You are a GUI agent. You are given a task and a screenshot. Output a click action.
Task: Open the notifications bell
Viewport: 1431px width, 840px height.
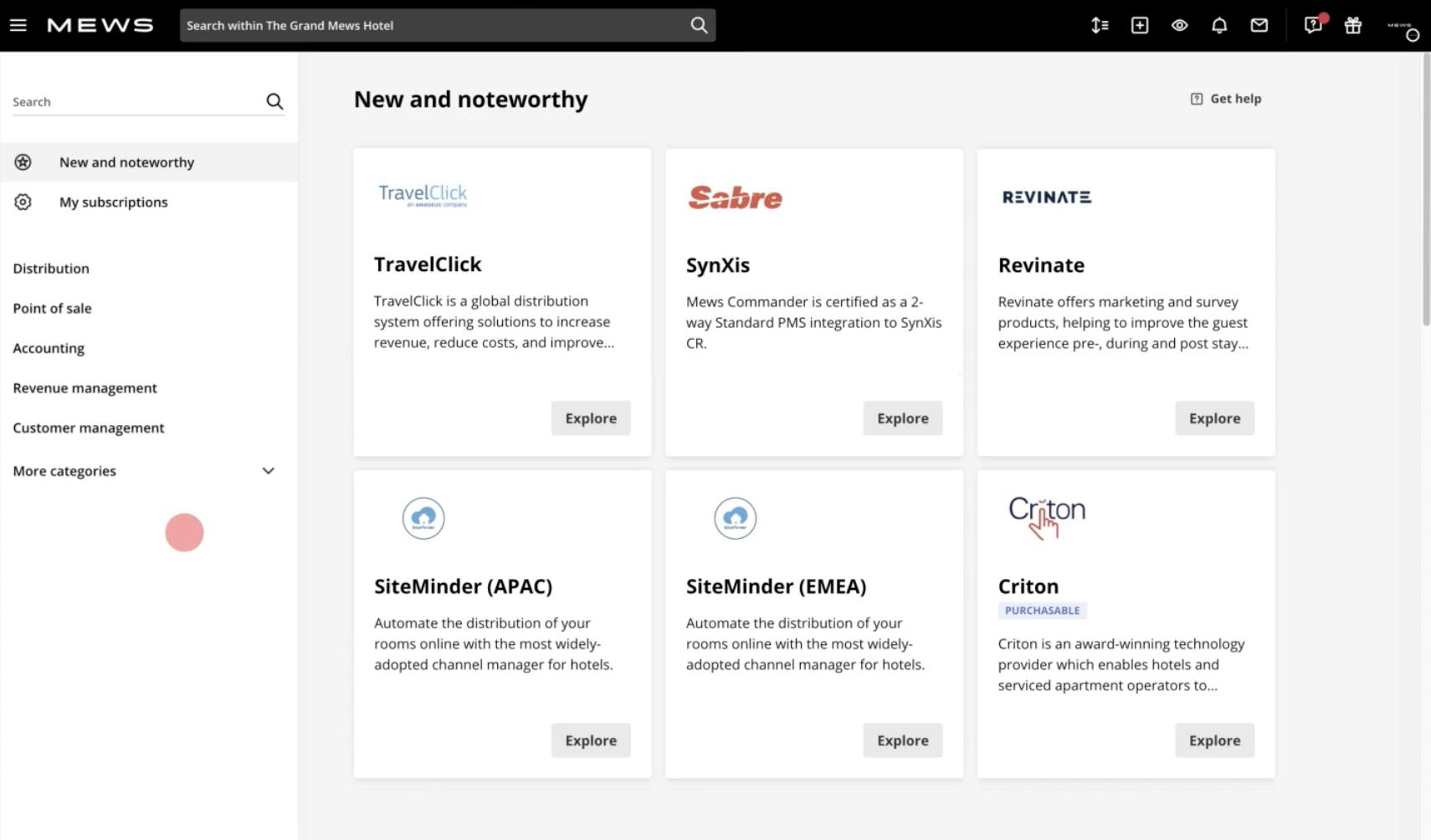[1219, 25]
